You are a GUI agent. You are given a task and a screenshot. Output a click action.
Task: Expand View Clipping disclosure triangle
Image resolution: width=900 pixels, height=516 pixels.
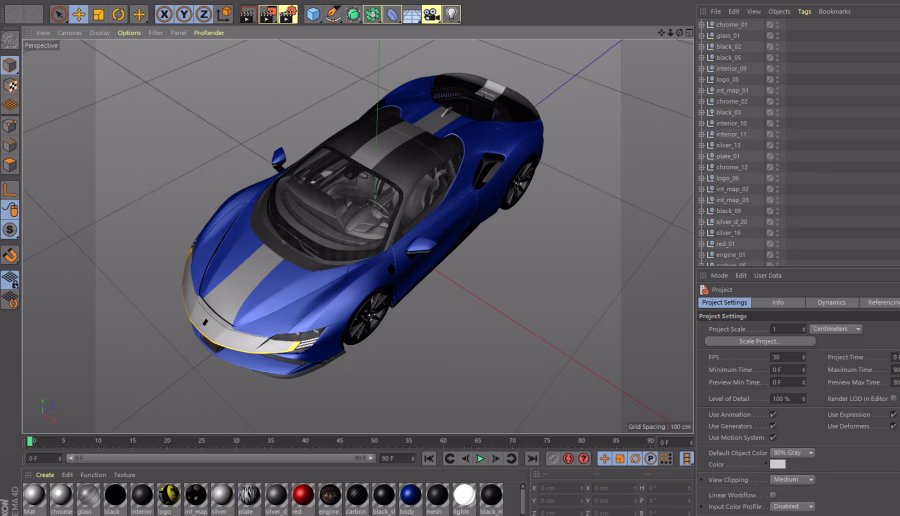702,480
